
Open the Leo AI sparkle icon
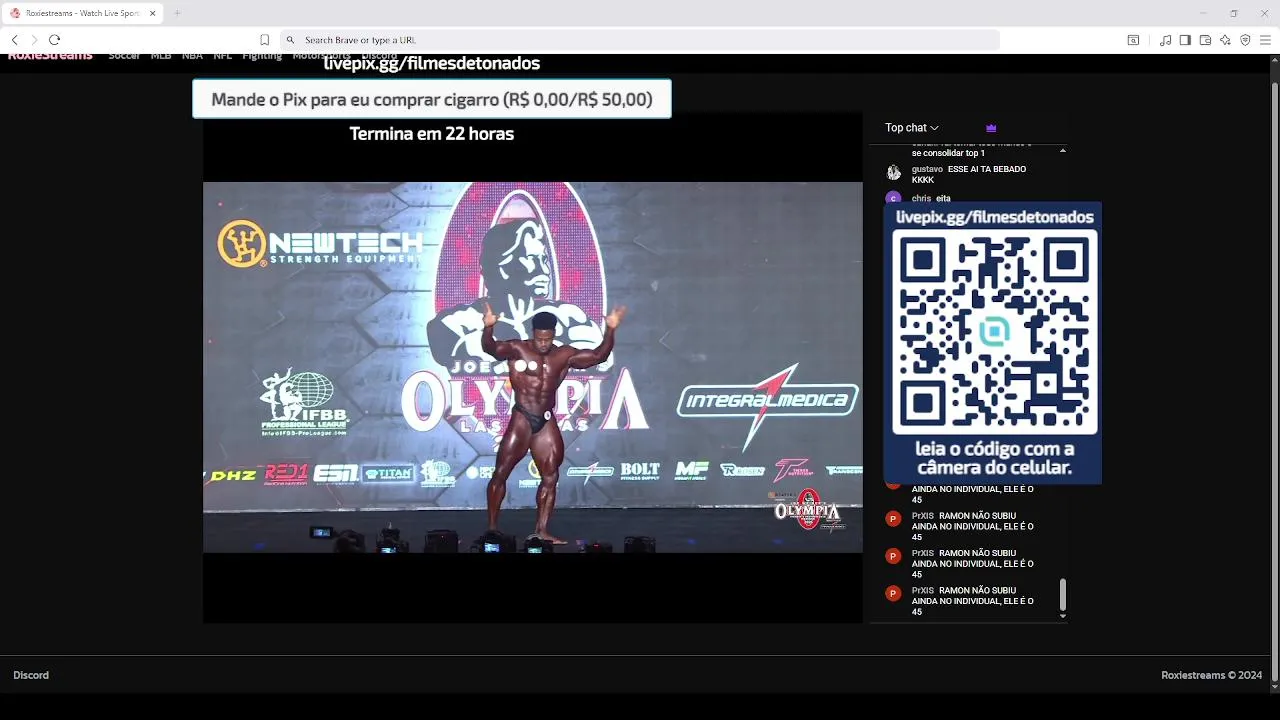[x=1225, y=40]
